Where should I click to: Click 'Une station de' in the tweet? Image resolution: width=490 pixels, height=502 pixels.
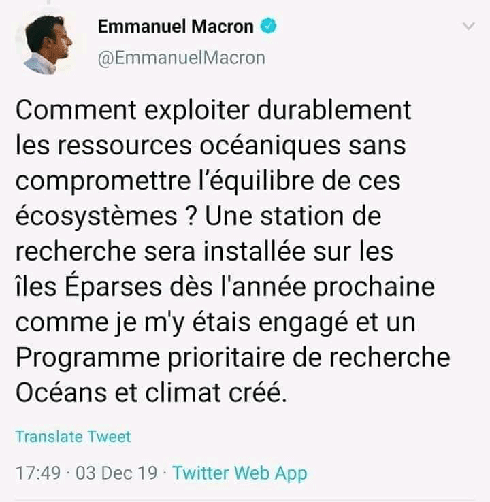293,216
